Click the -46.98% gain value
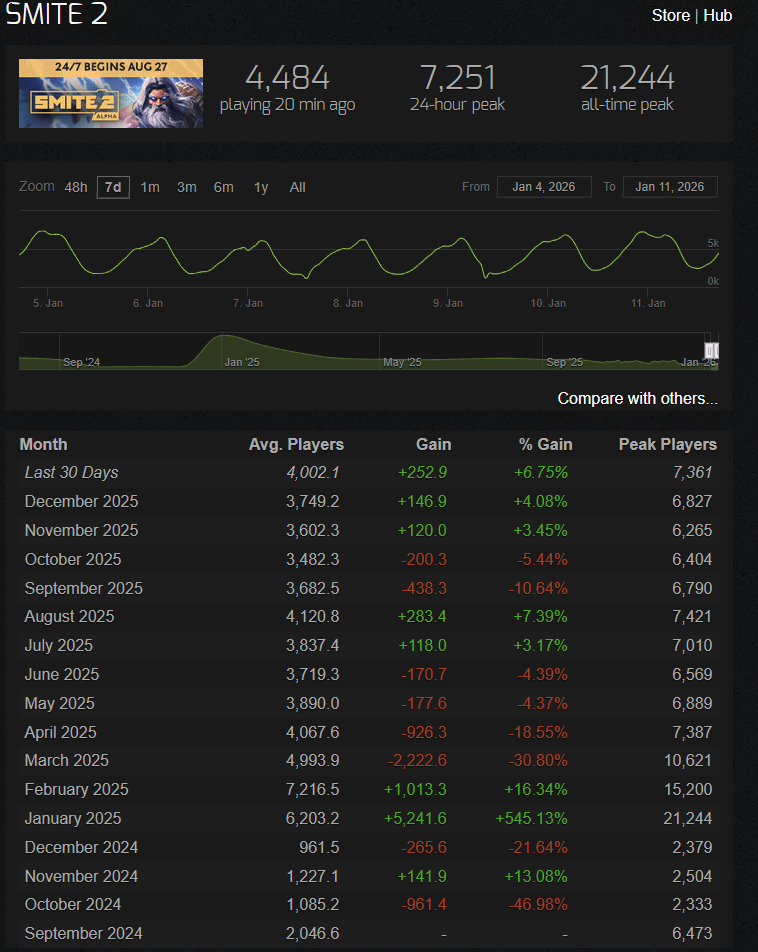Image resolution: width=758 pixels, height=952 pixels. [538, 904]
